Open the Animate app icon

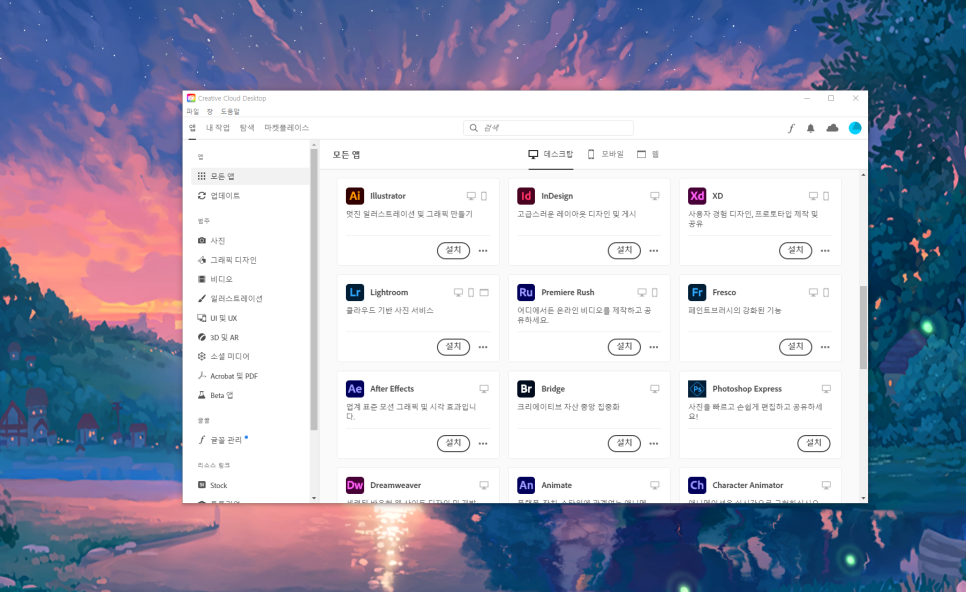point(526,485)
